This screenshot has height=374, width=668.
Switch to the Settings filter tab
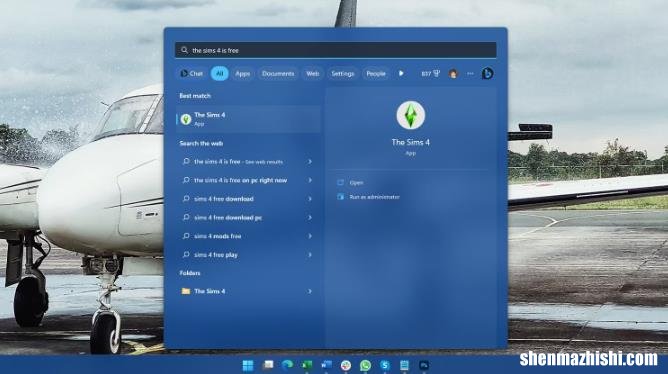[343, 73]
